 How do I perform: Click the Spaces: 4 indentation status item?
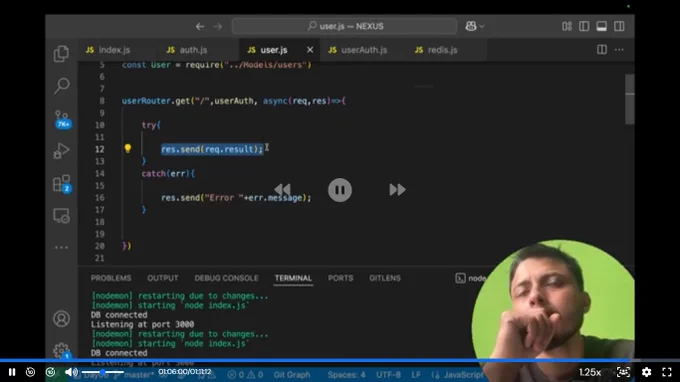pyautogui.click(x=346, y=375)
